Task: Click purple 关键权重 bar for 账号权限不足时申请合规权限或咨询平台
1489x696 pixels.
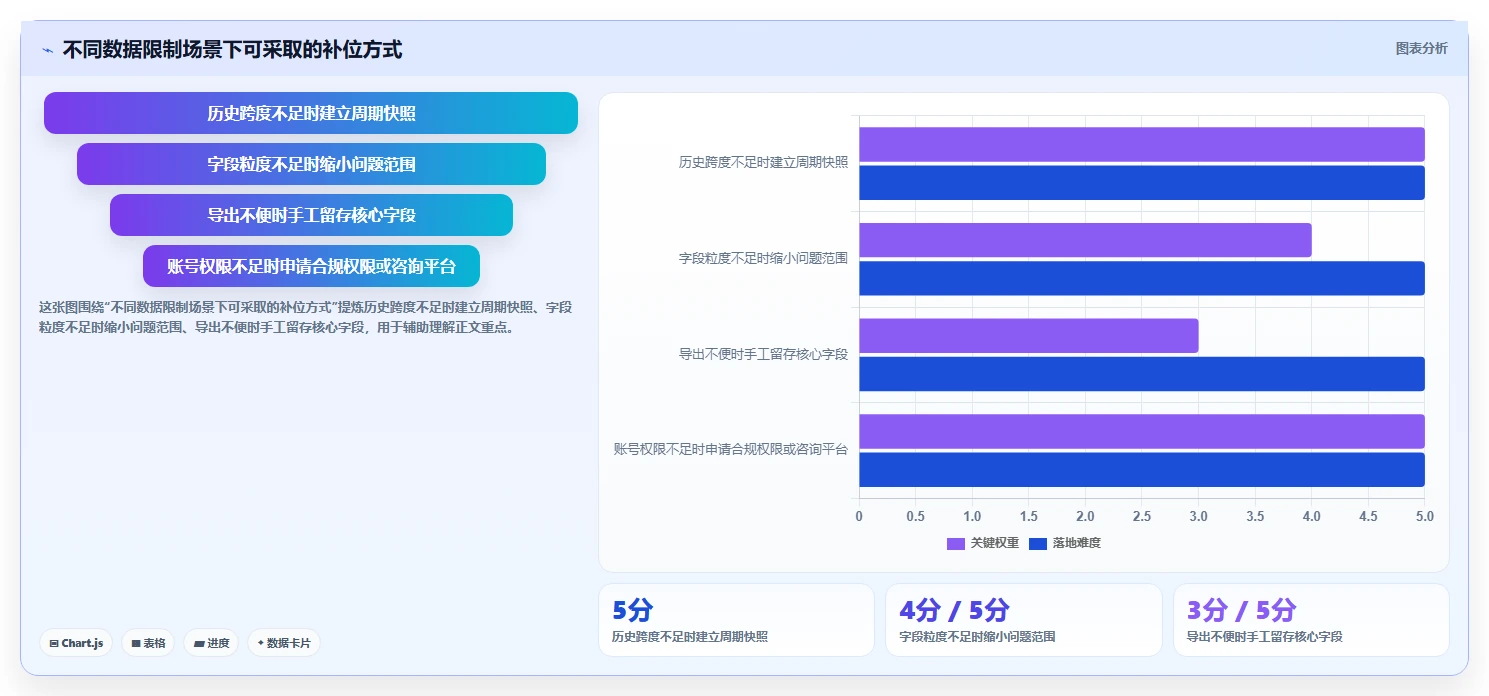Action: 1141,431
